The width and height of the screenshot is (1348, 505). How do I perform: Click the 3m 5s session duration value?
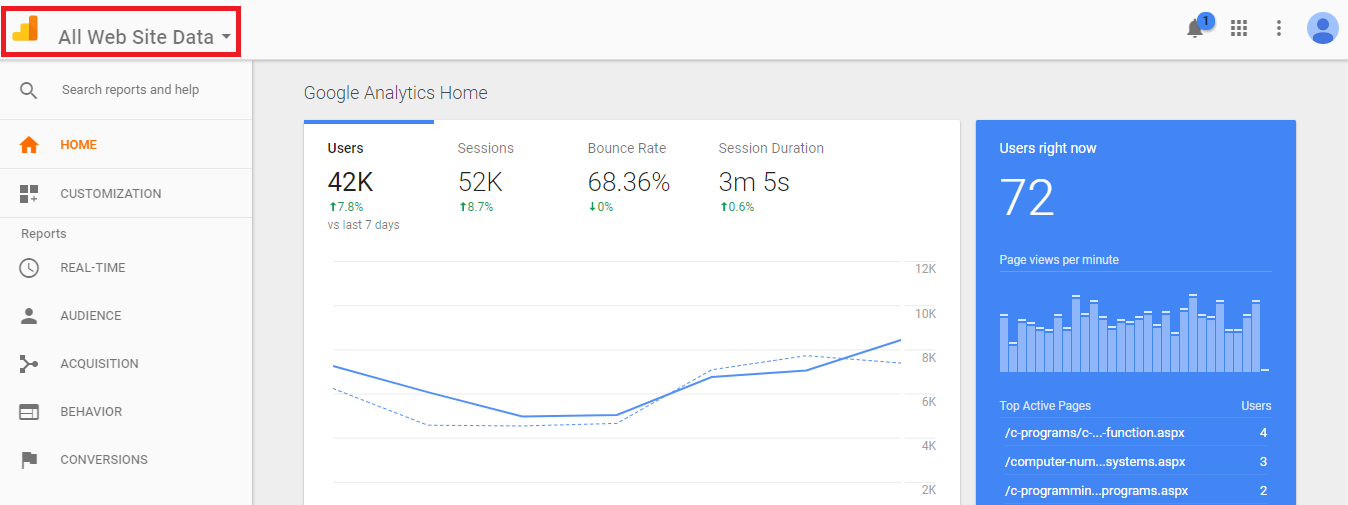click(754, 182)
